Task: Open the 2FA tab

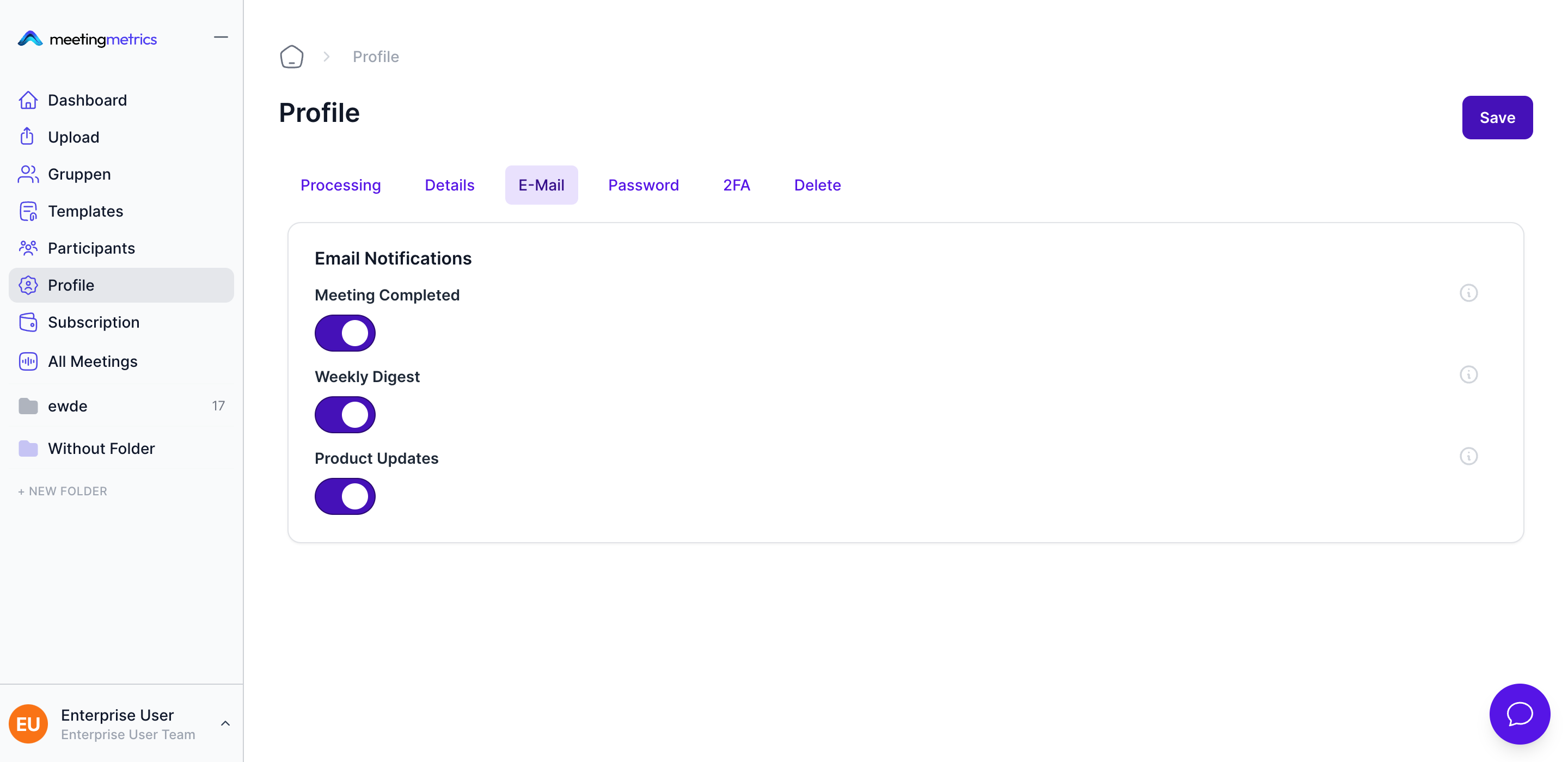Action: pyautogui.click(x=736, y=185)
